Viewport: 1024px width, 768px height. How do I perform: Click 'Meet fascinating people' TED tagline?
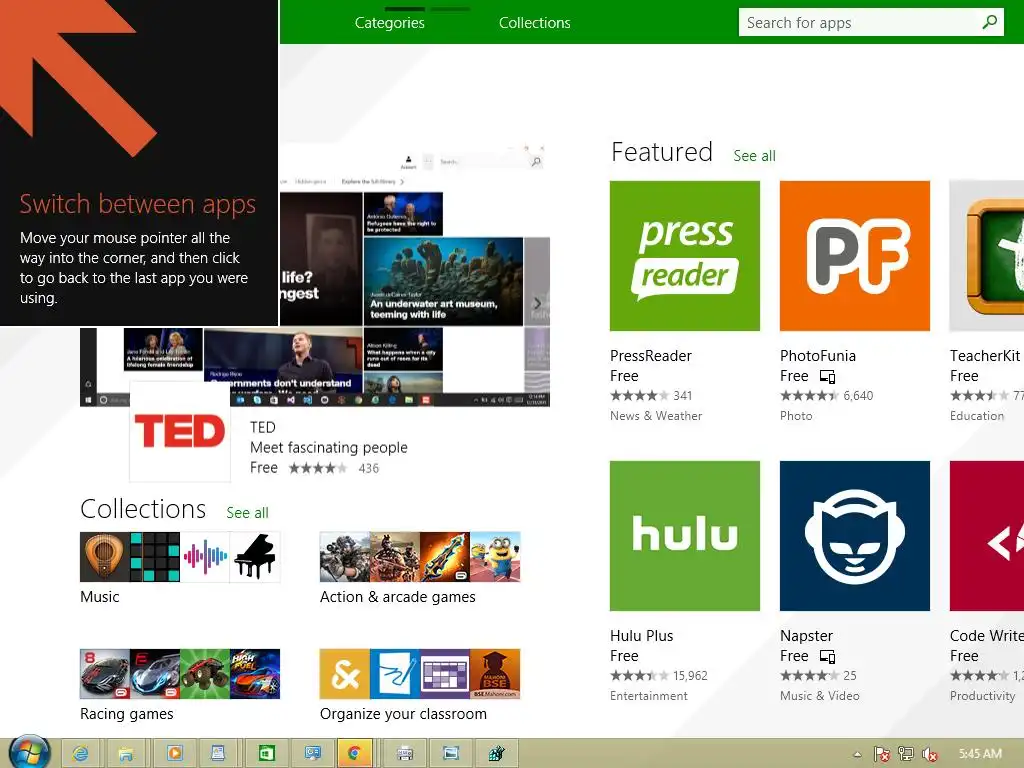tap(328, 447)
